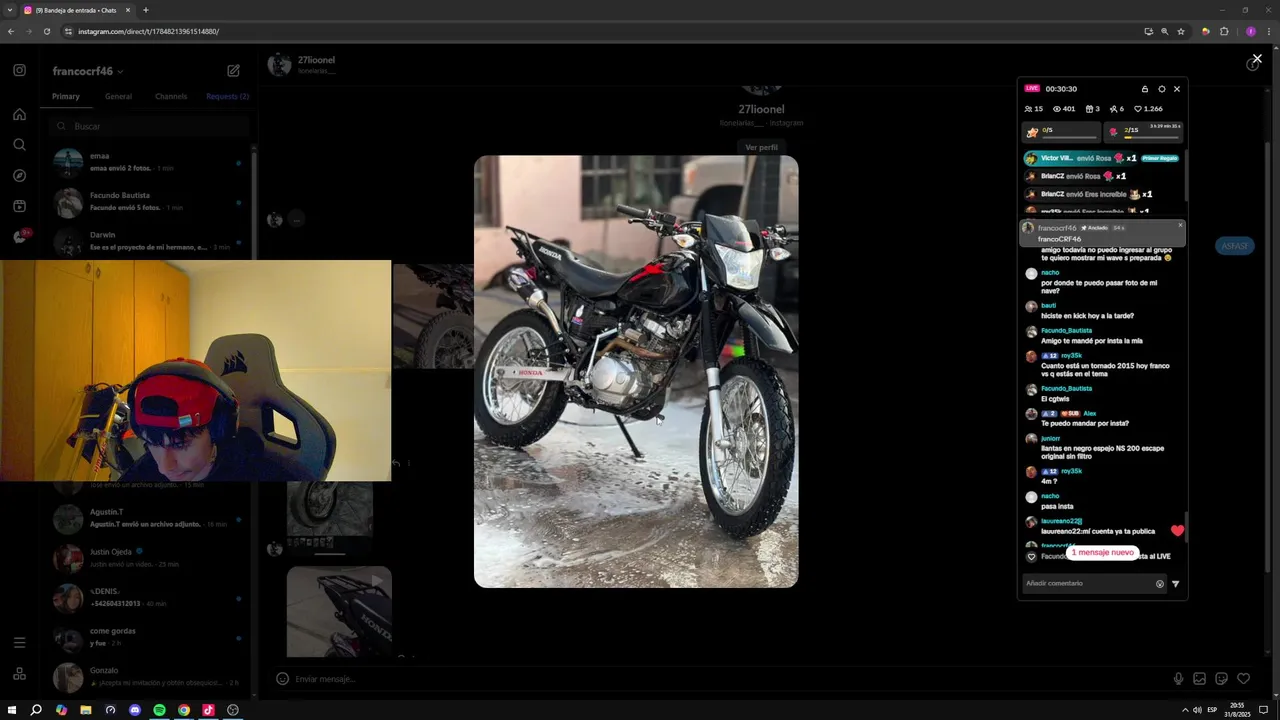Screen dimensions: 1280x720
Task: Click the Instagram logo icon
Action: point(19,70)
